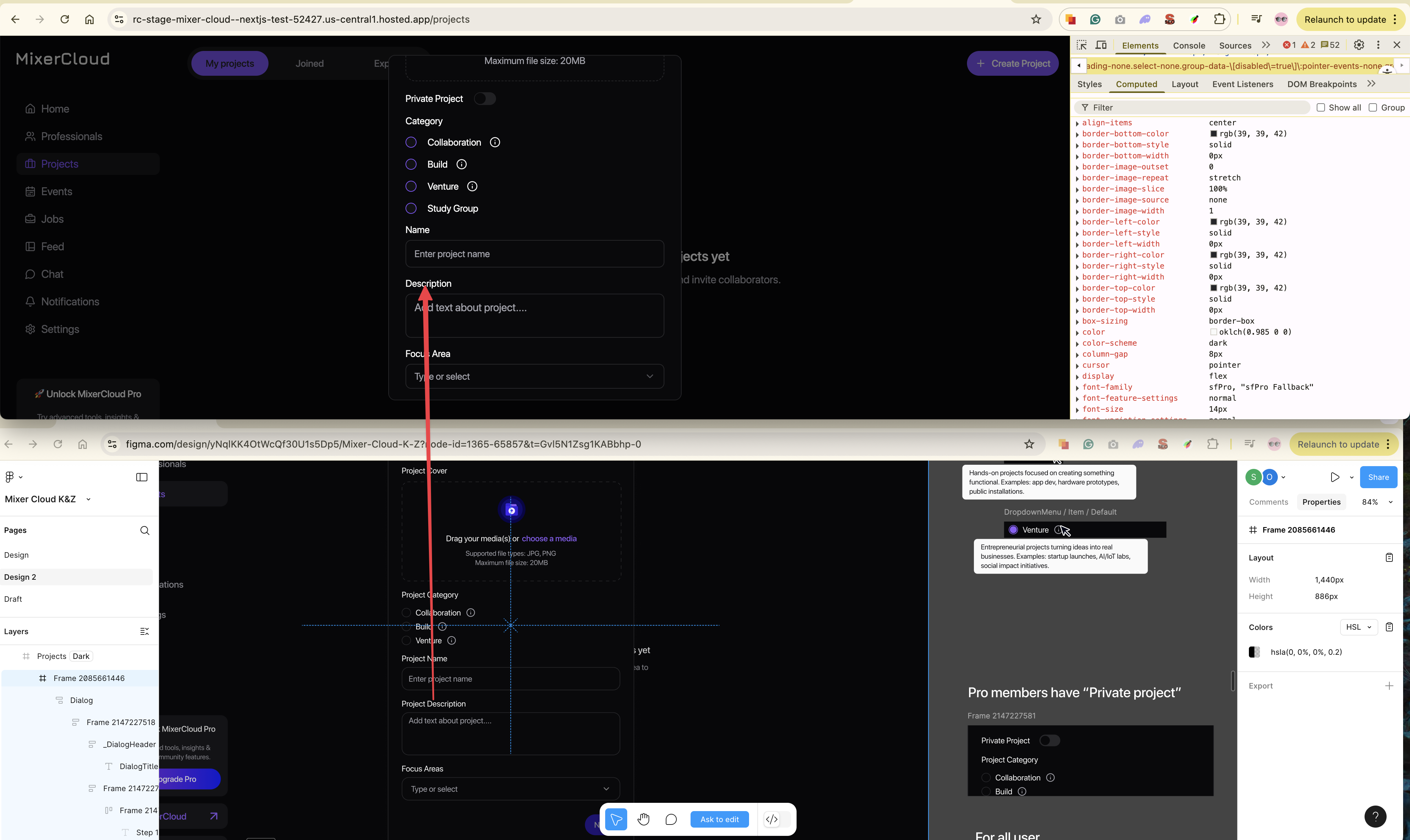Select the Figma comment tool

point(671,819)
